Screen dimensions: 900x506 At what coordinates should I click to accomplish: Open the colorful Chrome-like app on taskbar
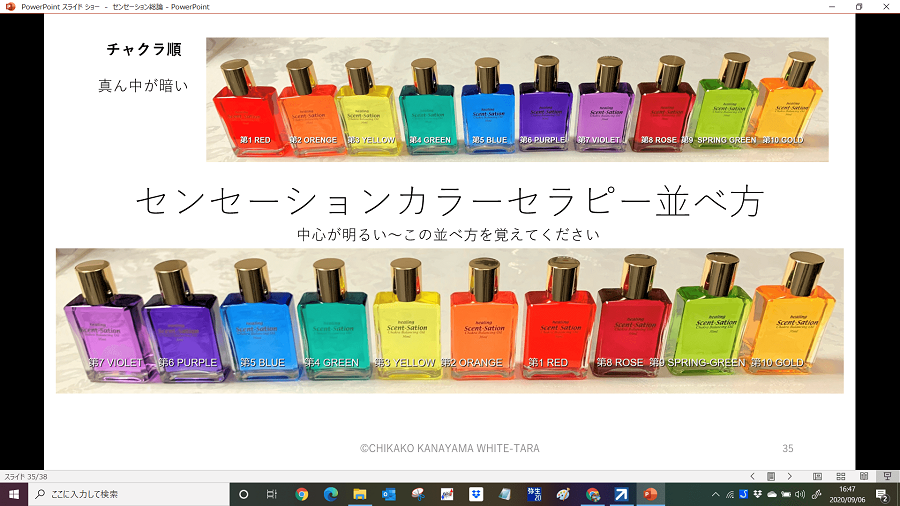592,494
